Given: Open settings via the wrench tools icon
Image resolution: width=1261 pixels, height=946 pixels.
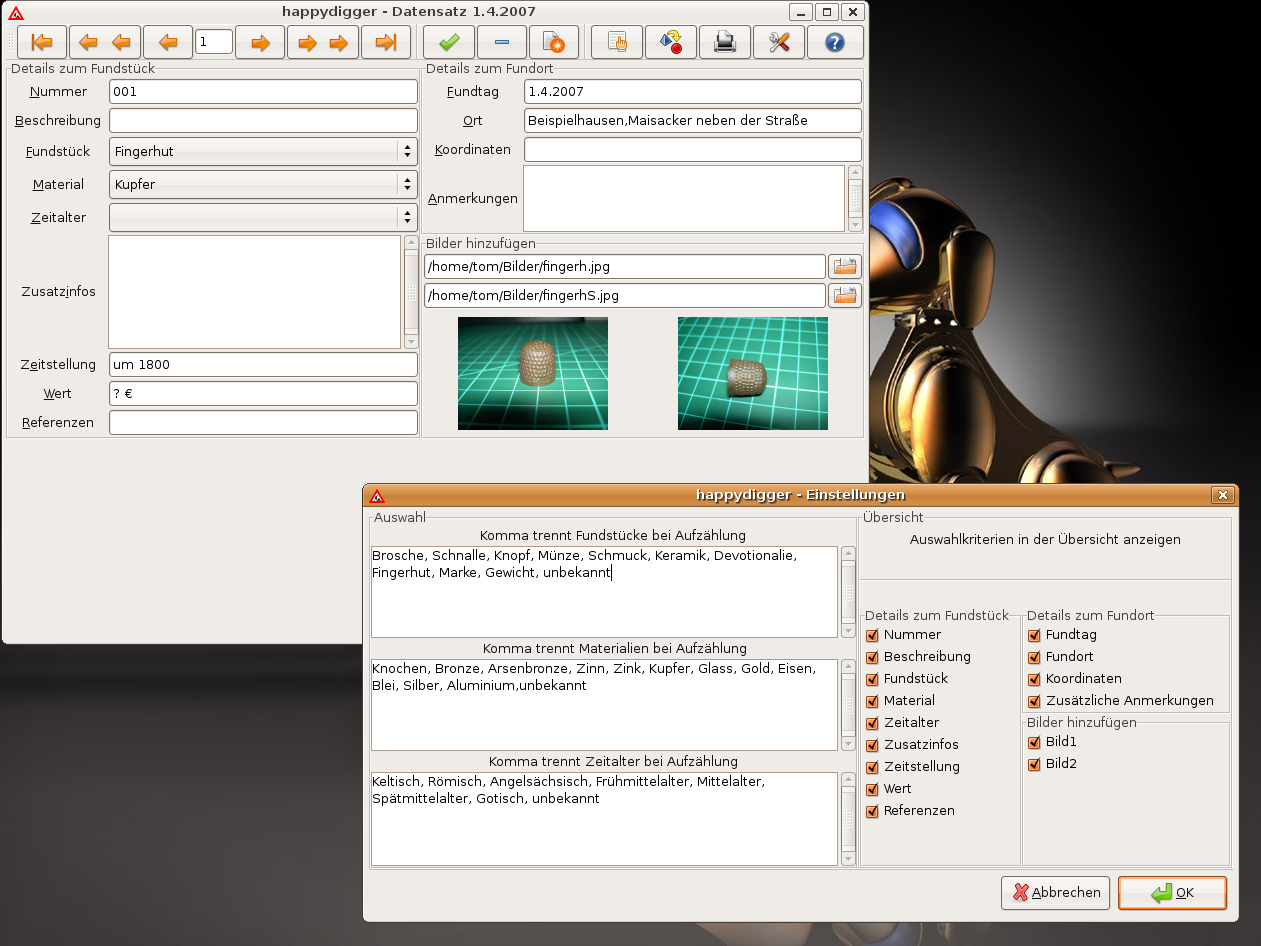Looking at the screenshot, I should pos(779,42).
